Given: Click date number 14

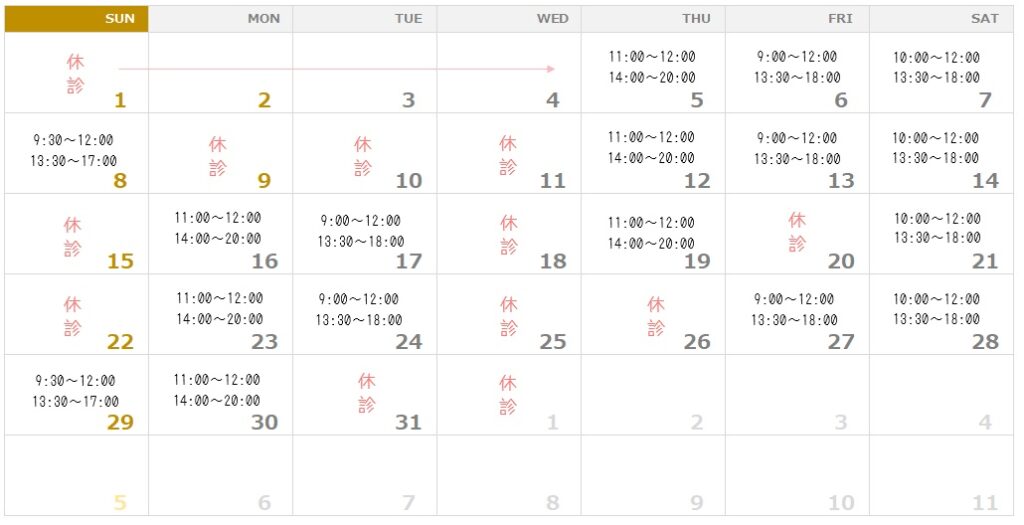Looking at the screenshot, I should [985, 181].
